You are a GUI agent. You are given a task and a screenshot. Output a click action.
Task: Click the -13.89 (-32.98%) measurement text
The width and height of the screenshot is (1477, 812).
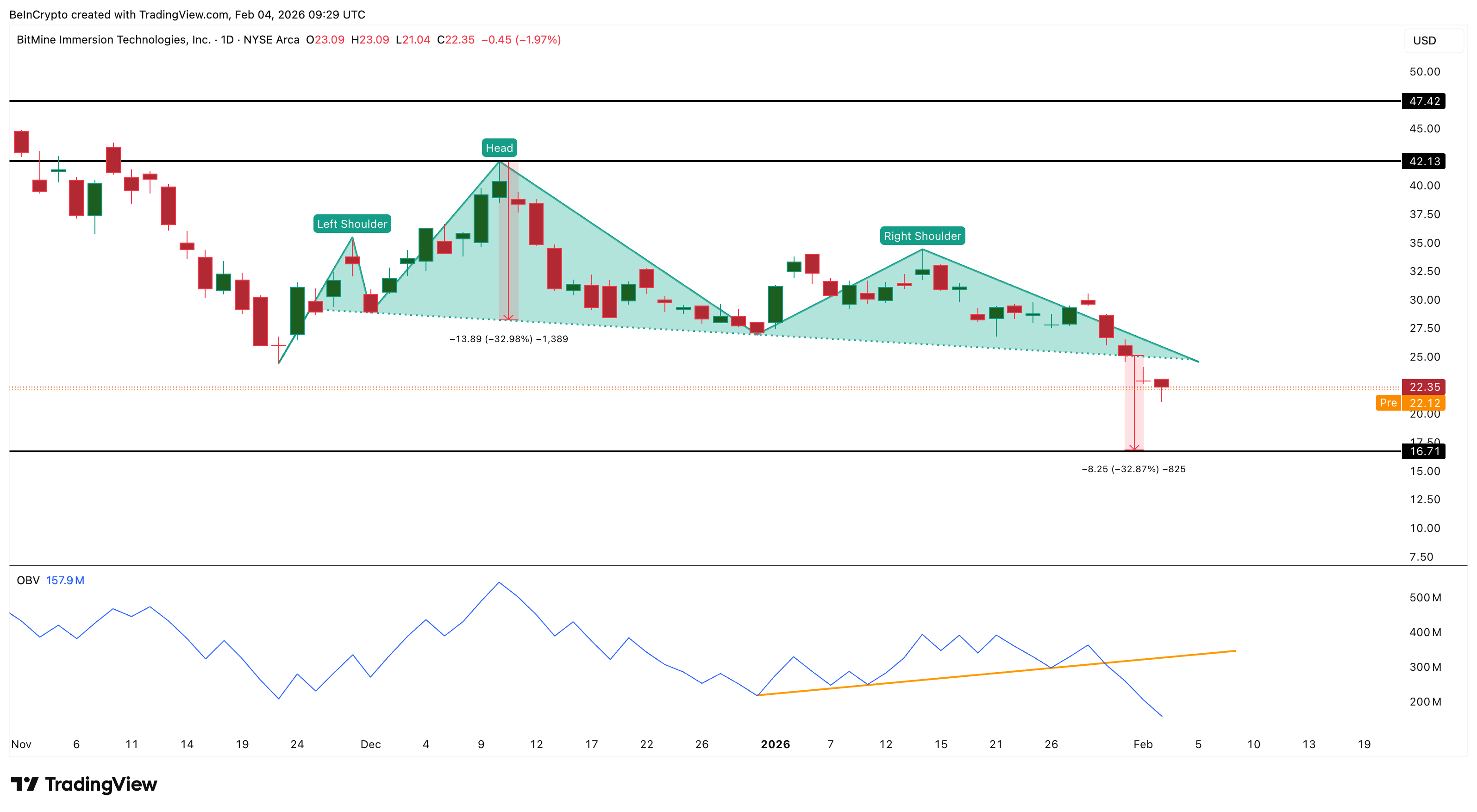[508, 339]
